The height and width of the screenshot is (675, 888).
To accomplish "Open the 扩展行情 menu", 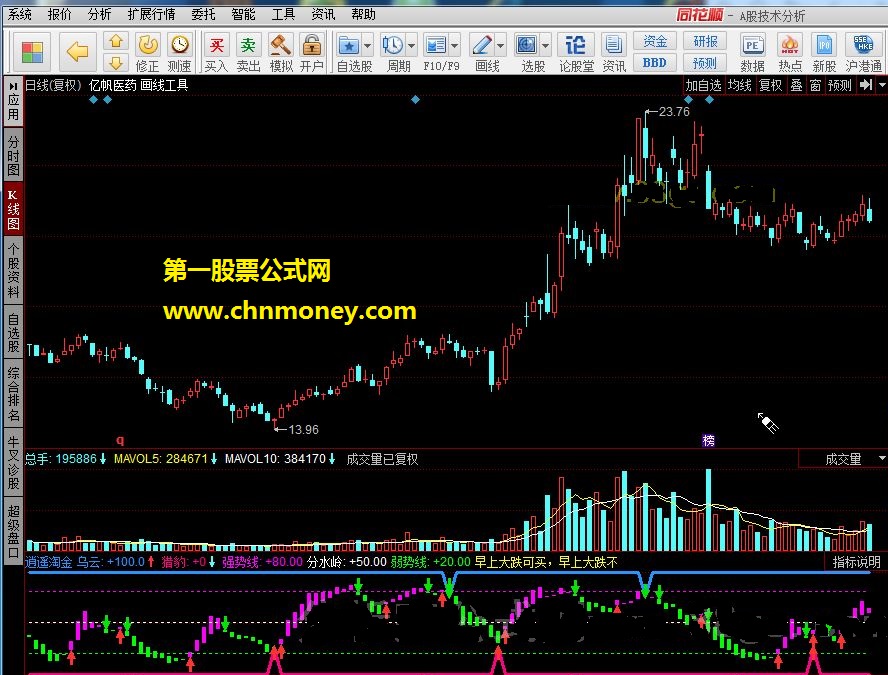I will coord(151,14).
